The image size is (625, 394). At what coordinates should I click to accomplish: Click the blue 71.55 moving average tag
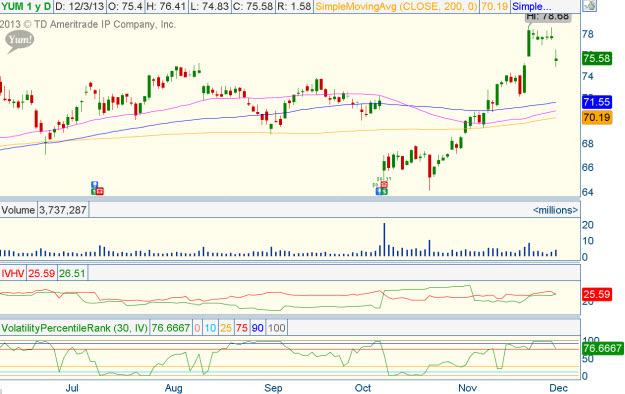[x=597, y=102]
